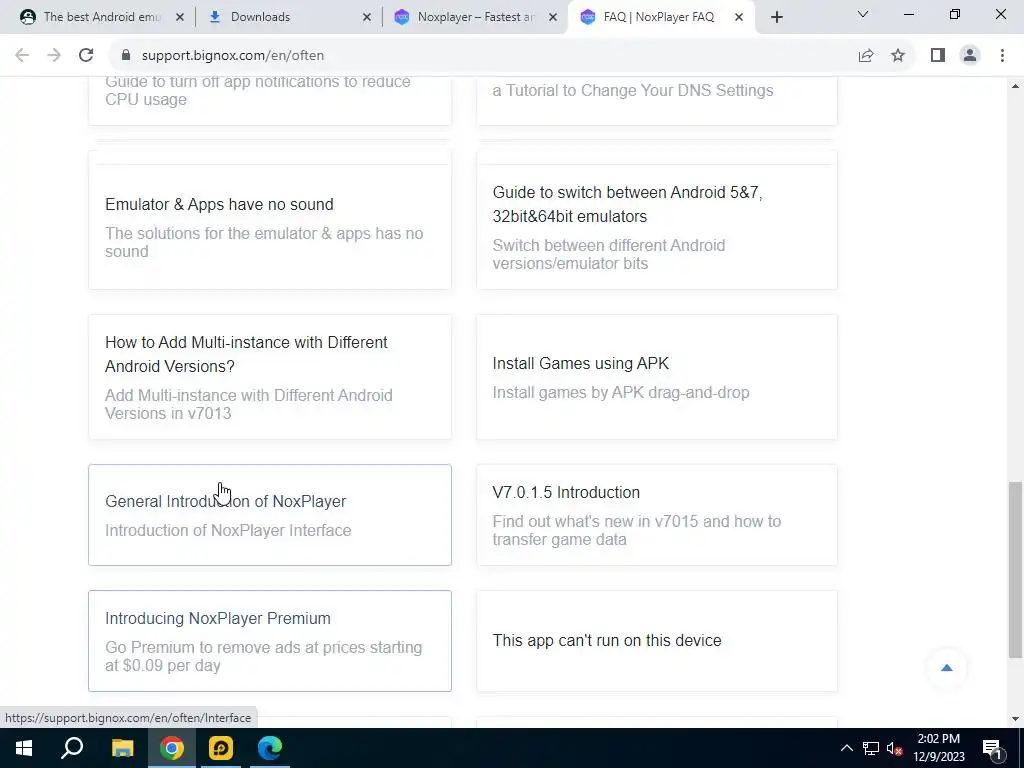Click the muted volume tray icon

point(894,748)
